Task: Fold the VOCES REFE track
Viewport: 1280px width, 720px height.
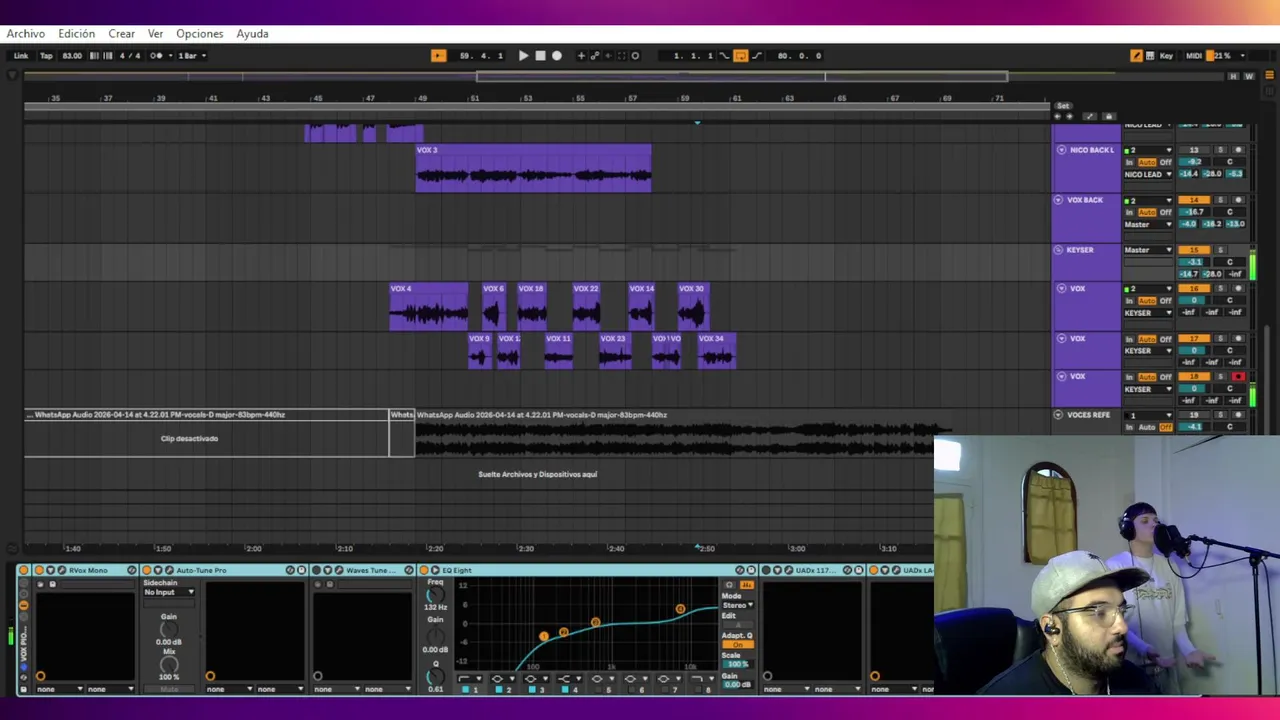Action: [x=1058, y=415]
